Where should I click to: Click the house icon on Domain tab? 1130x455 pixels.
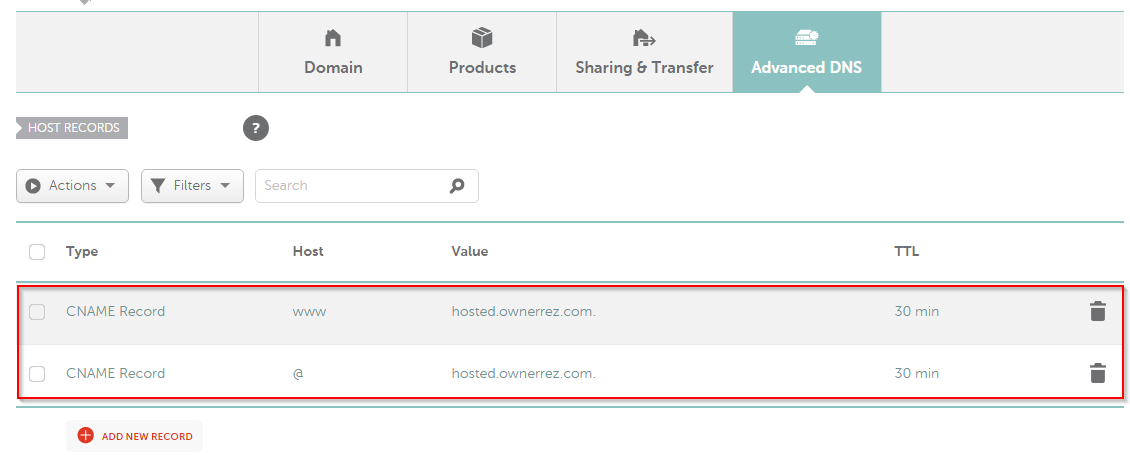pyautogui.click(x=333, y=38)
